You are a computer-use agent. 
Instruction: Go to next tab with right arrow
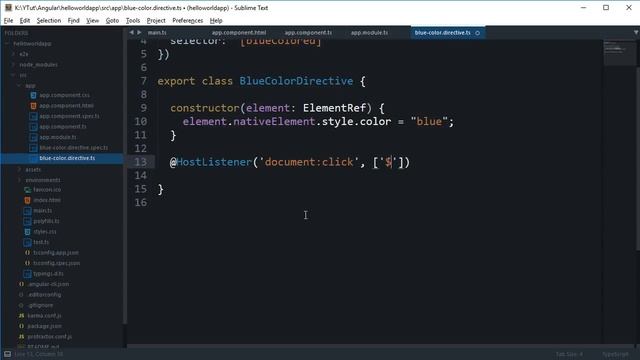139,32
